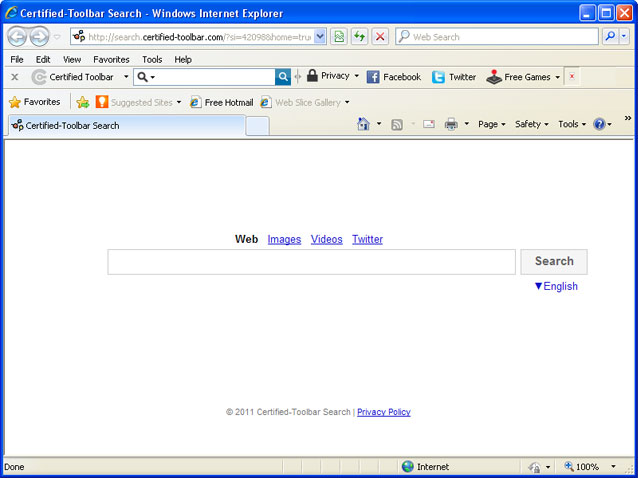Open the command bar Tools menu

(572, 124)
